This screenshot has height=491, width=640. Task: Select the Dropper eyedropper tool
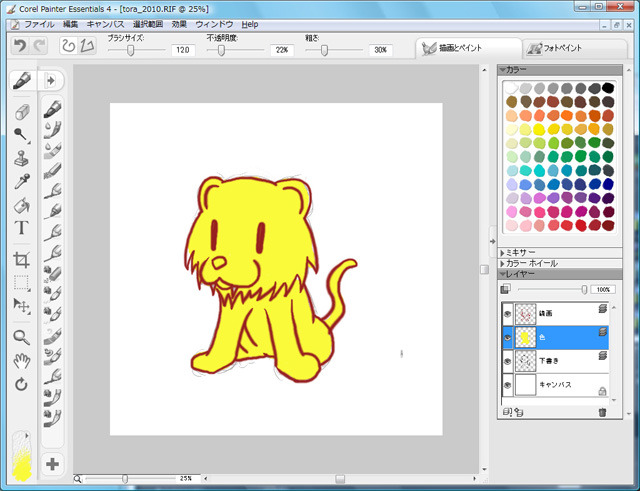[22, 182]
